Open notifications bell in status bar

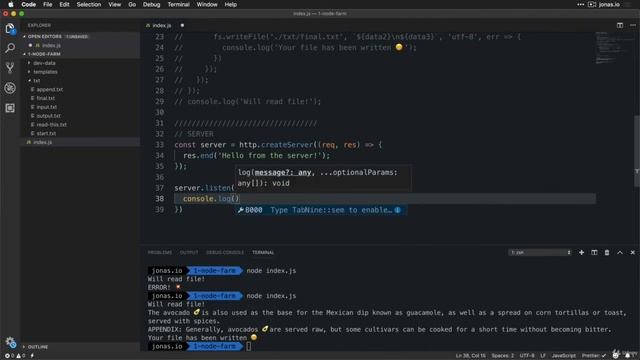coord(628,356)
